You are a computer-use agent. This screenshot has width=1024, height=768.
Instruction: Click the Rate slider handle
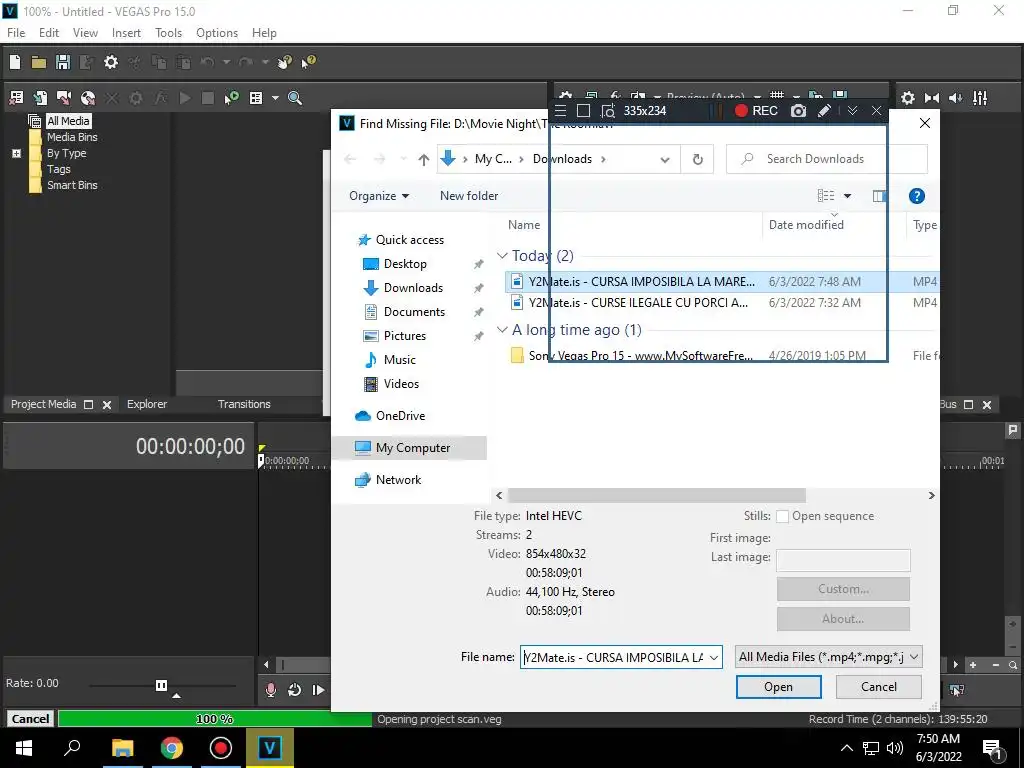point(161,685)
